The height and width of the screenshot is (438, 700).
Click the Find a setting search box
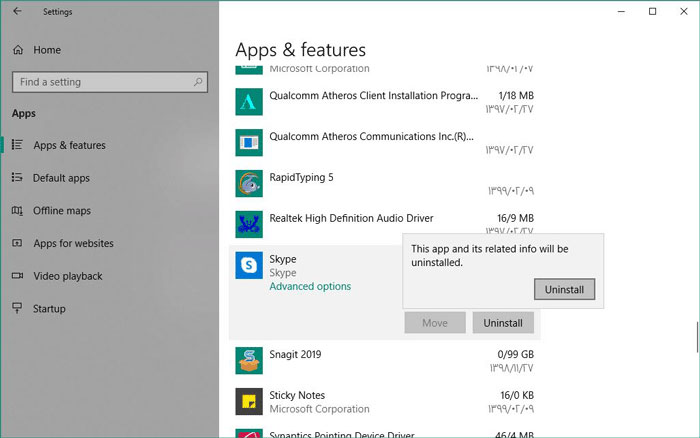tap(110, 82)
